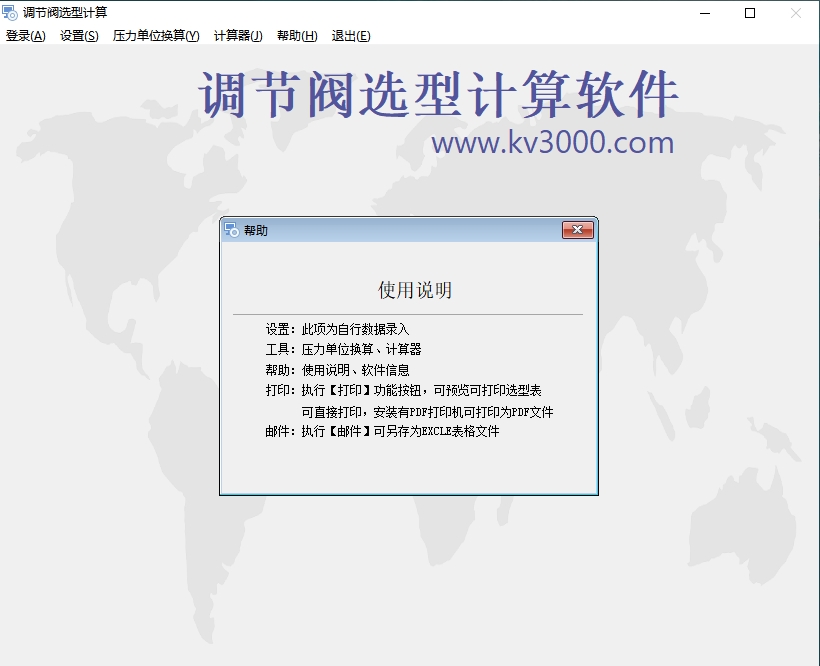Select the 邮件: 执行【邮件】 line
The image size is (820, 666).
coord(382,431)
